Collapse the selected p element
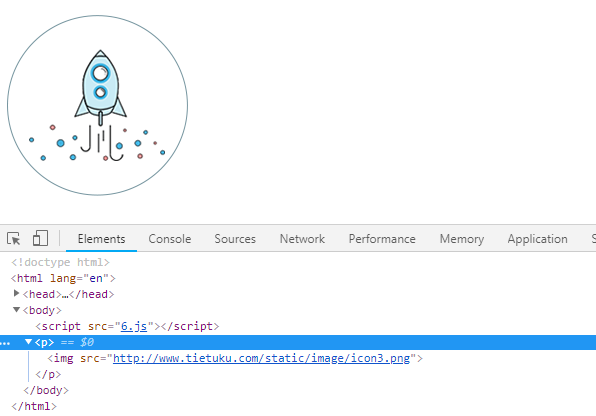Viewport: 596px width, 416px height. click(x=29, y=341)
